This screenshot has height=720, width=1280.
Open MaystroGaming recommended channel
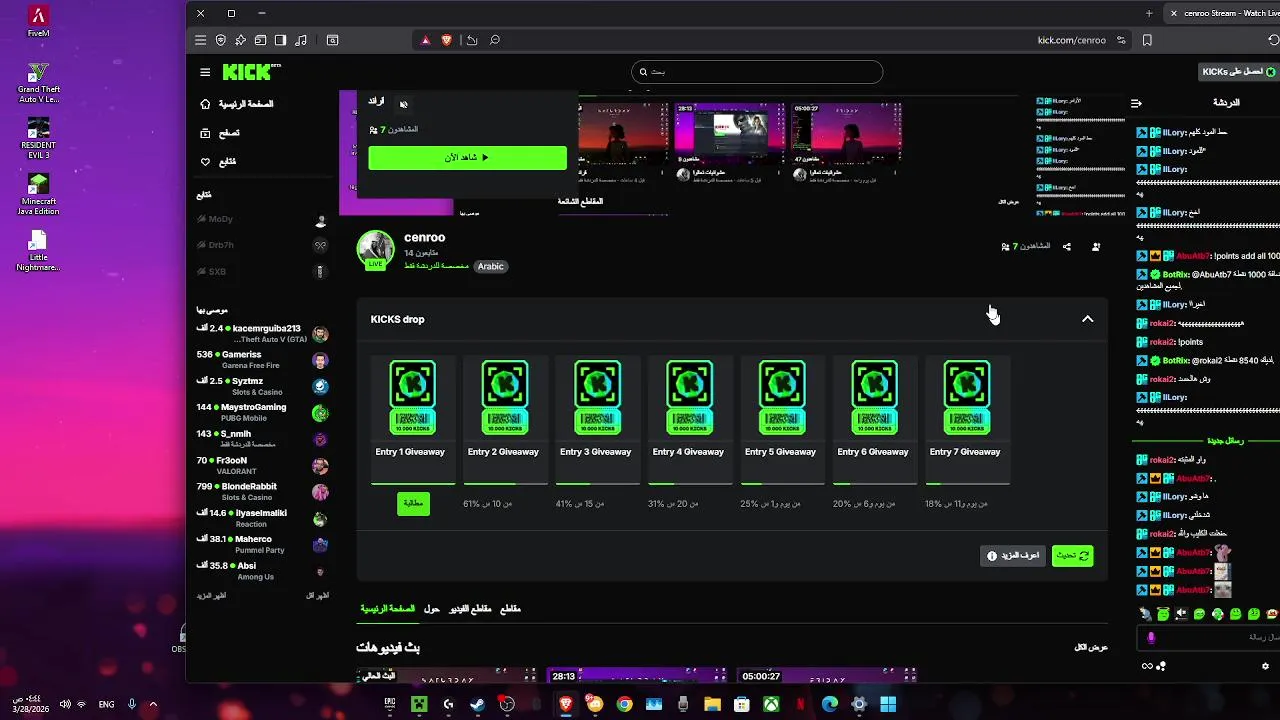(x=262, y=413)
